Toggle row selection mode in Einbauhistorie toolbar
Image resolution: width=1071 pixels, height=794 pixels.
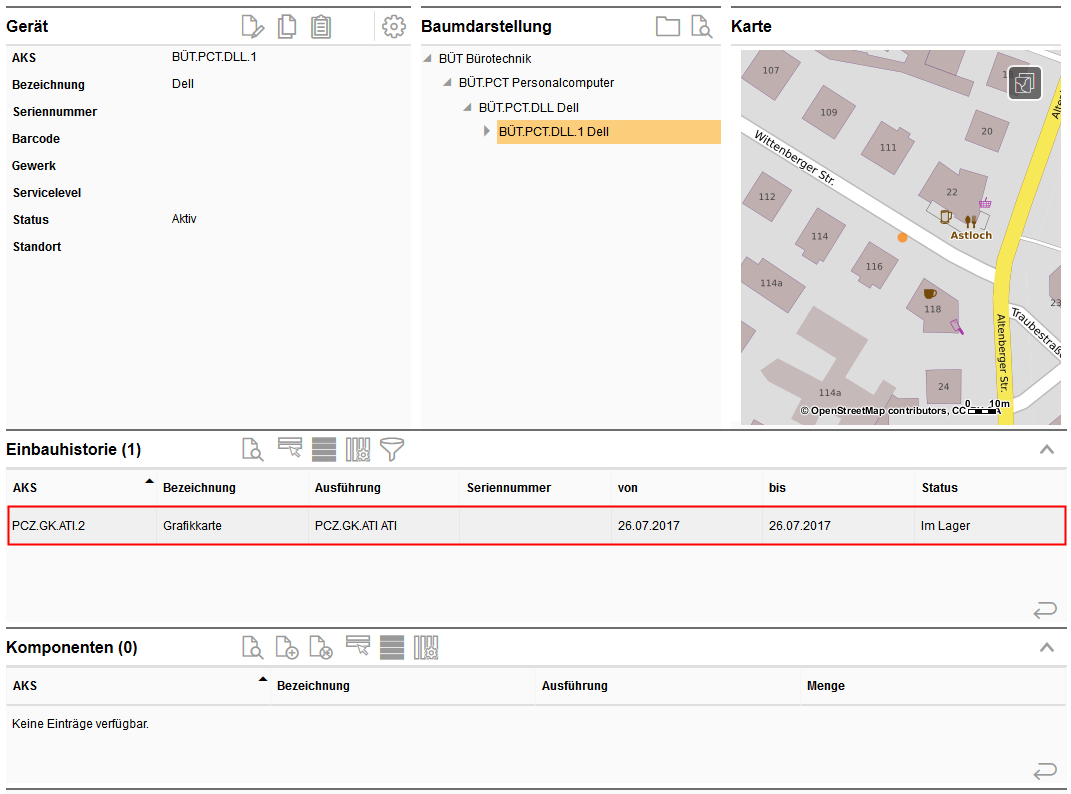tap(290, 450)
